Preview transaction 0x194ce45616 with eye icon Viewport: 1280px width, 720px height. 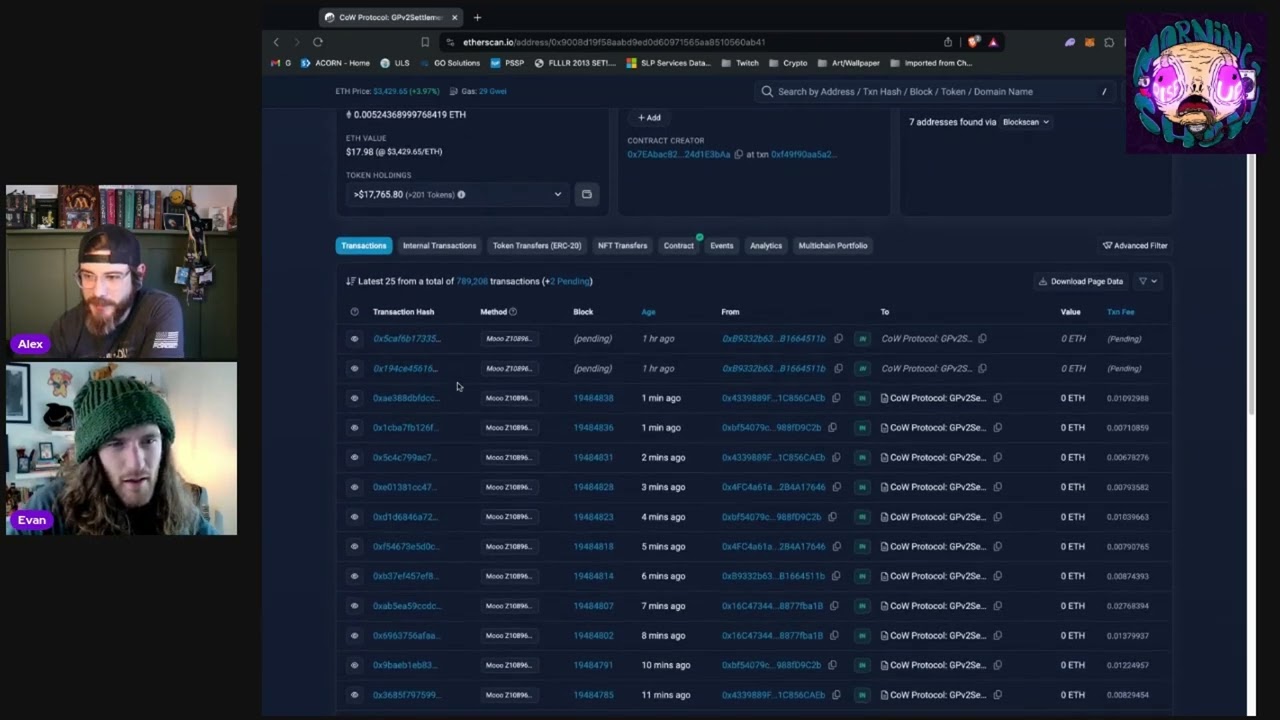tap(354, 368)
